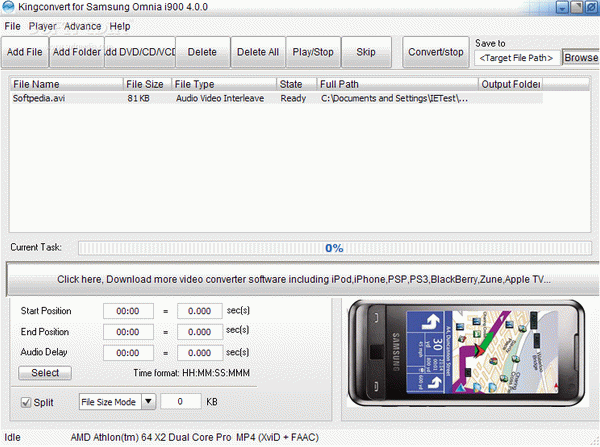The width and height of the screenshot is (600, 447).
Task: Open the Advance menu
Action: (x=83, y=26)
